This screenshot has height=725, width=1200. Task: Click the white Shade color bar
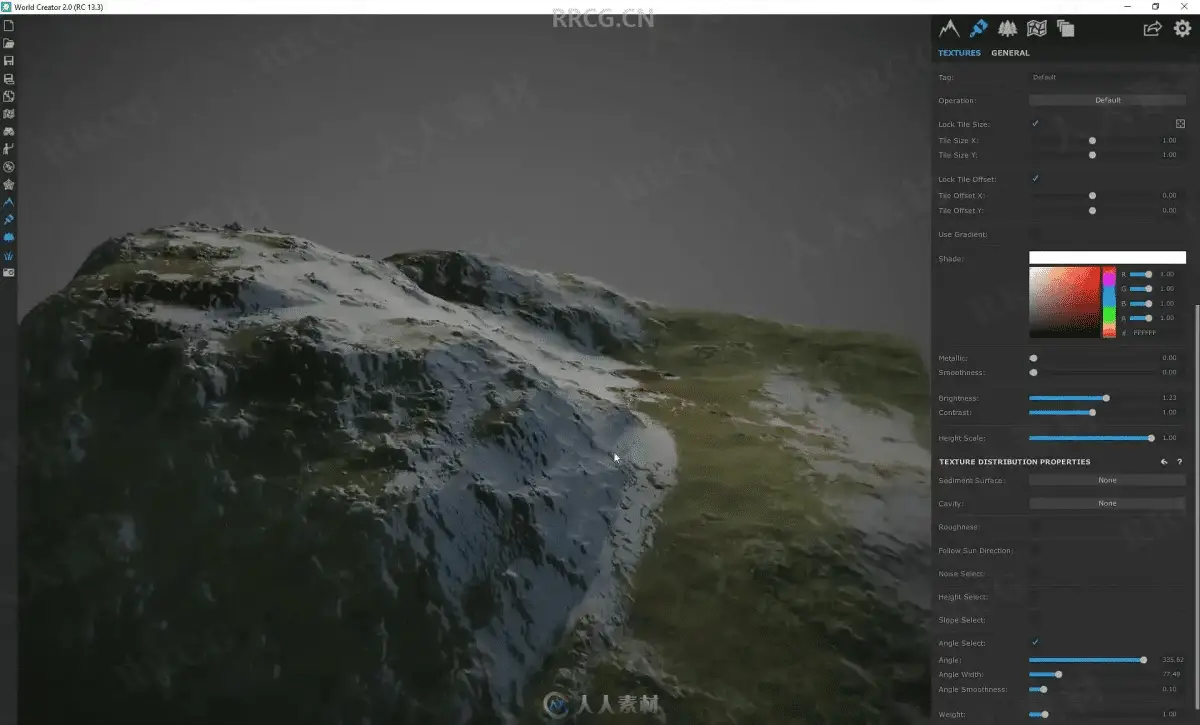pyautogui.click(x=1107, y=258)
